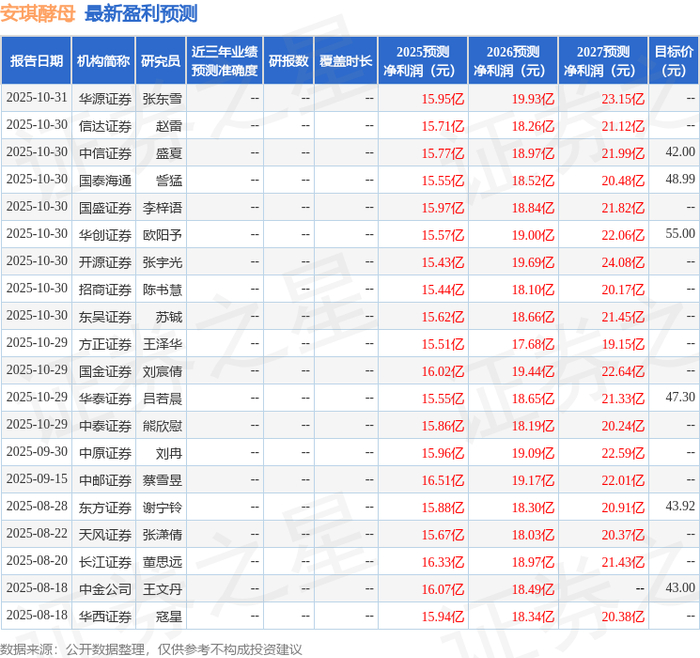Click the 2025预测净利润 header

(x=423, y=61)
